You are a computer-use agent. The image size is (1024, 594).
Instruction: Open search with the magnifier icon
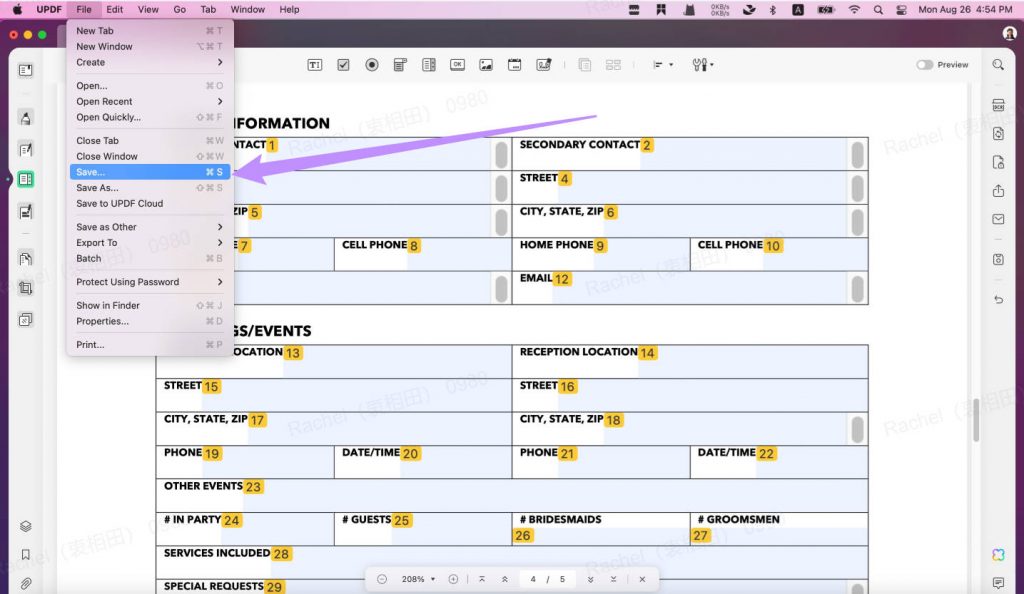pyautogui.click(x=997, y=64)
